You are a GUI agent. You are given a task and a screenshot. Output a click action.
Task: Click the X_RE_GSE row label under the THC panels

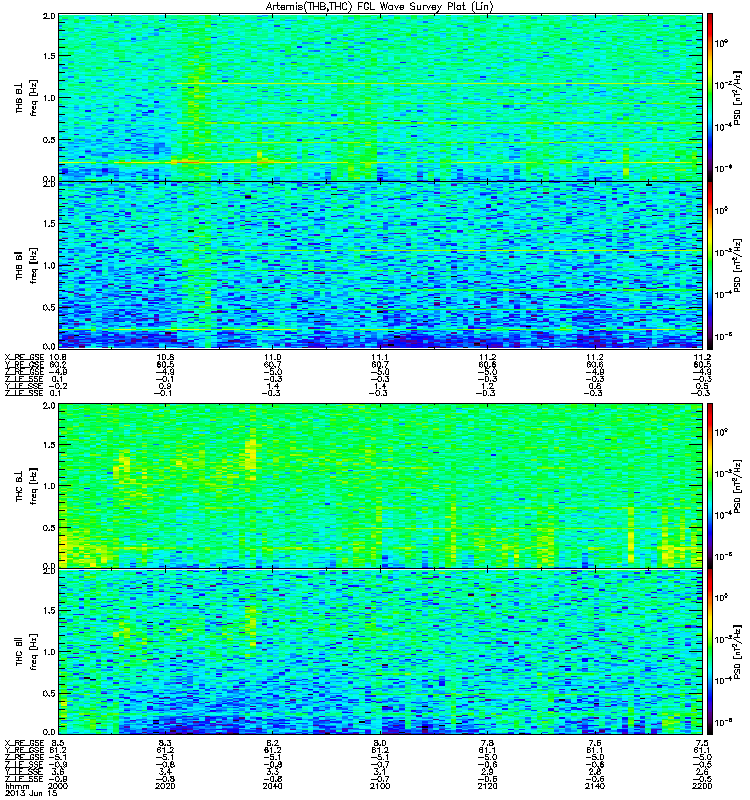click(x=24, y=743)
